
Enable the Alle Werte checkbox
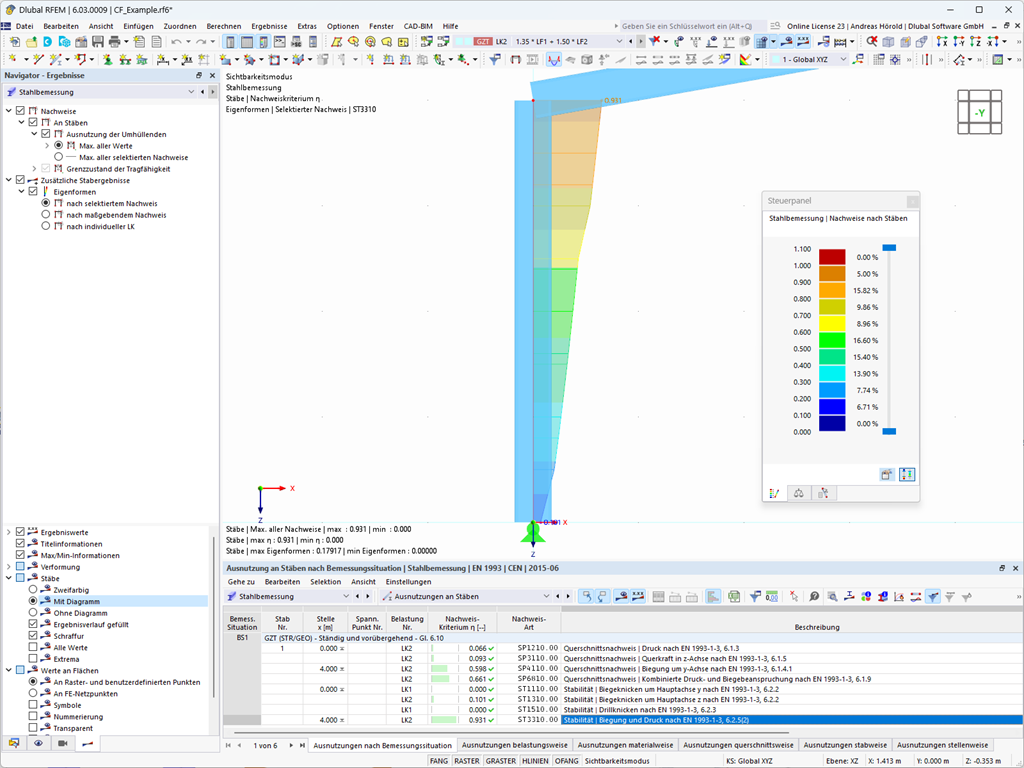(x=33, y=647)
